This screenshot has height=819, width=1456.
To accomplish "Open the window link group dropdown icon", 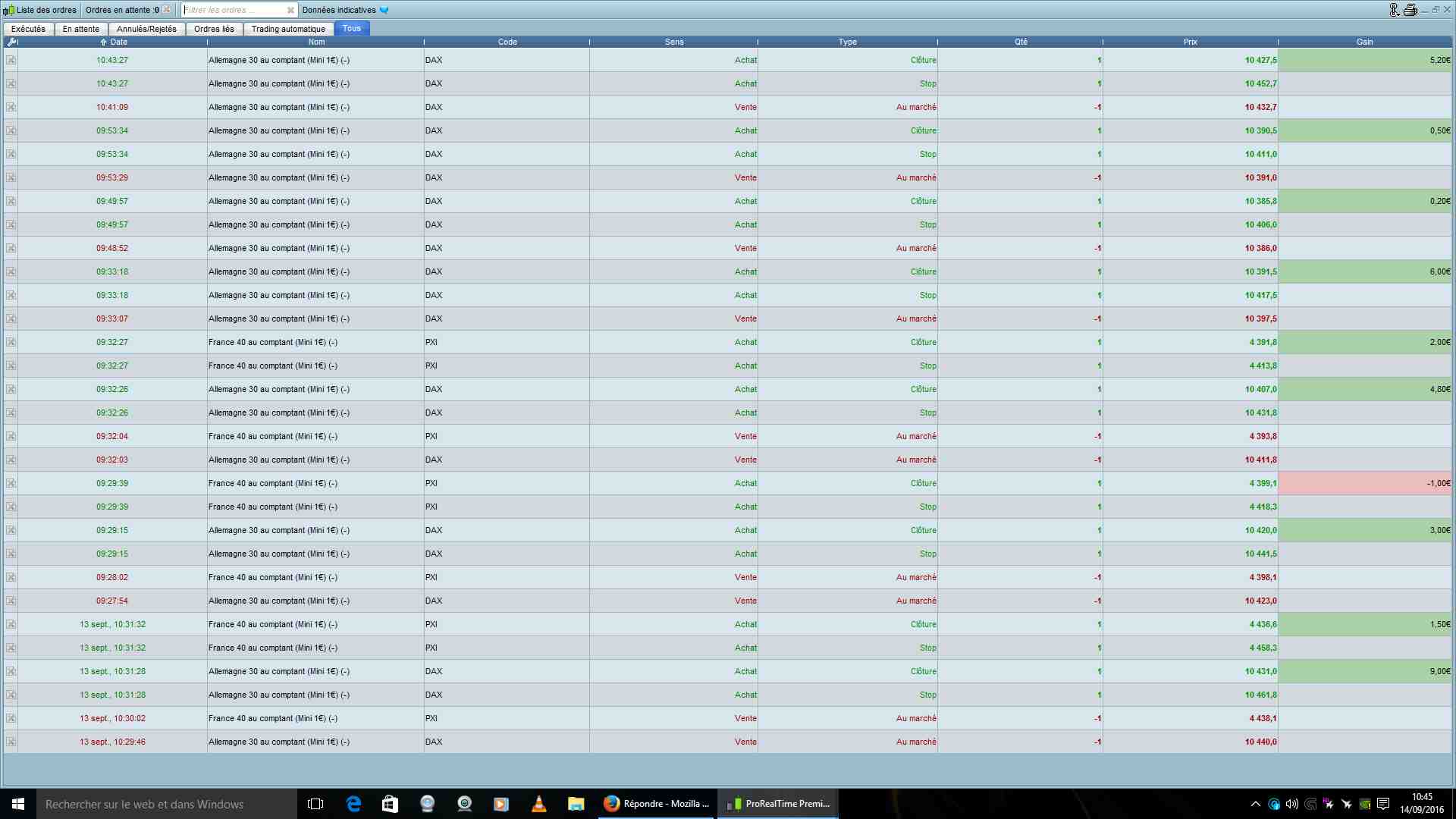I will coord(1394,10).
